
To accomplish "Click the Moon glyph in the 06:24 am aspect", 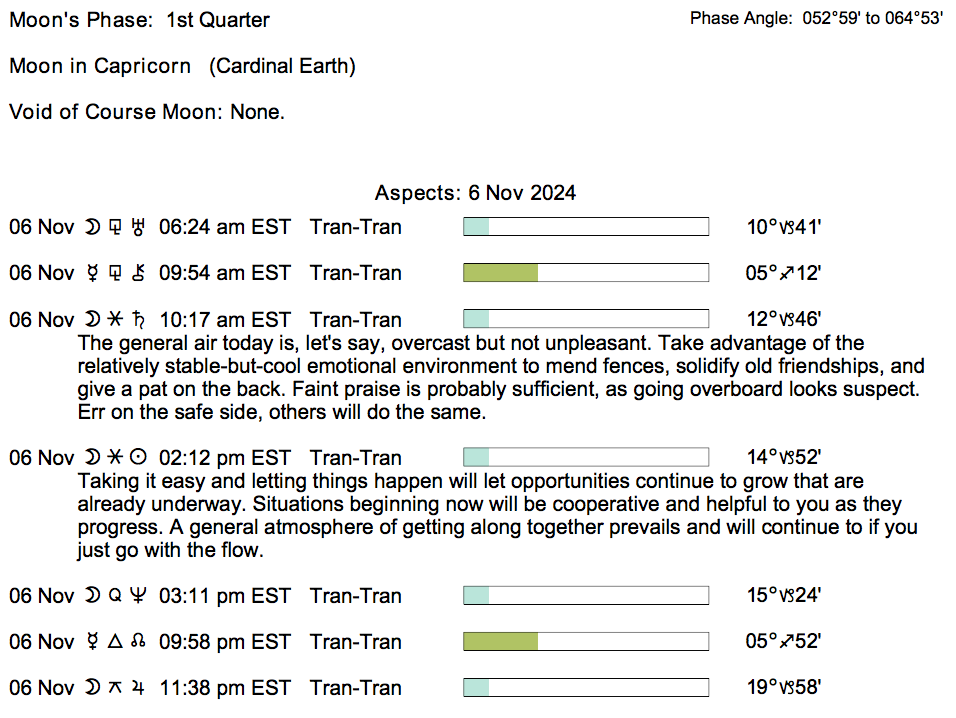I will point(93,227).
